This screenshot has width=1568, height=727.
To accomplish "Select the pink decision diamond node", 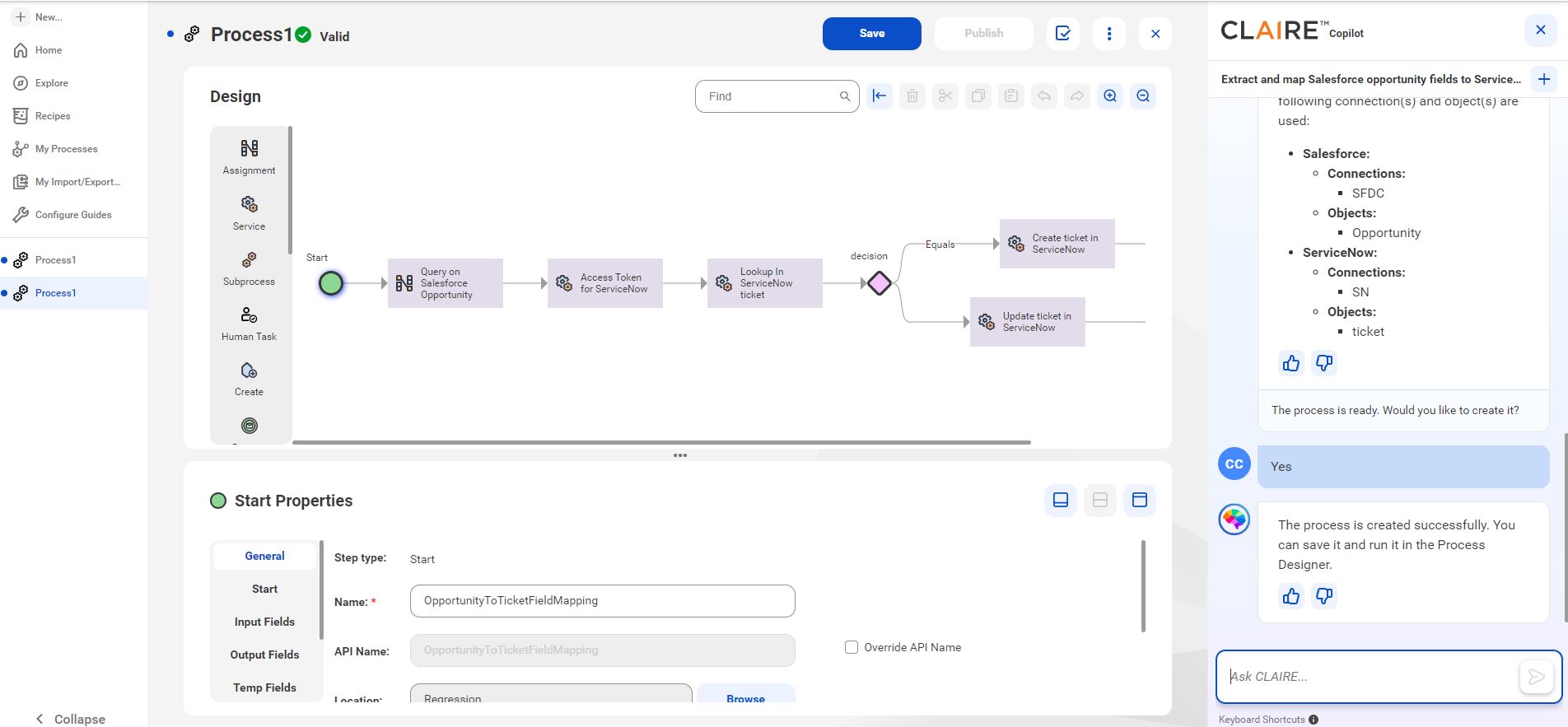I will (880, 283).
